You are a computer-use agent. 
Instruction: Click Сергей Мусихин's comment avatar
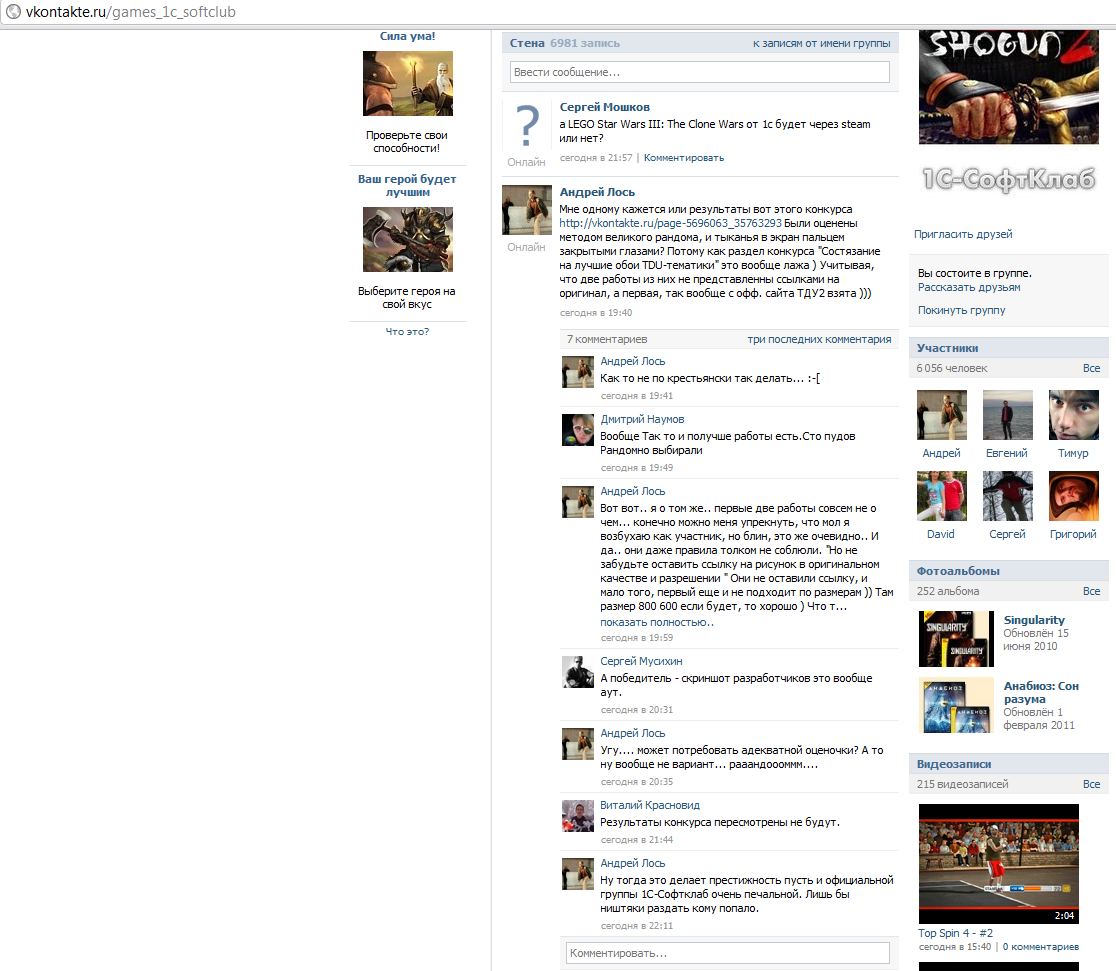pyautogui.click(x=578, y=672)
